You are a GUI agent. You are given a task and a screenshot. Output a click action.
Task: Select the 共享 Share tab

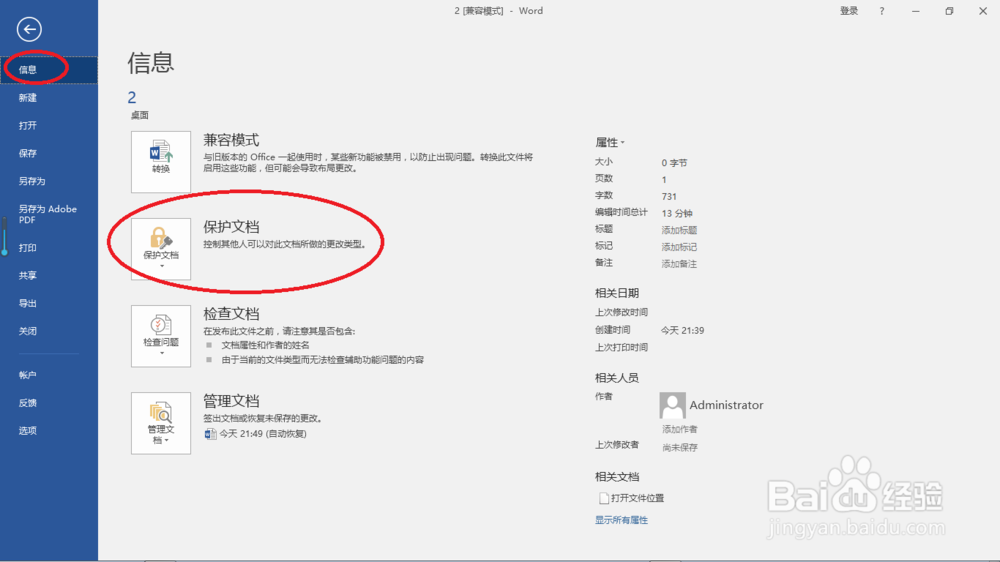pos(49,276)
